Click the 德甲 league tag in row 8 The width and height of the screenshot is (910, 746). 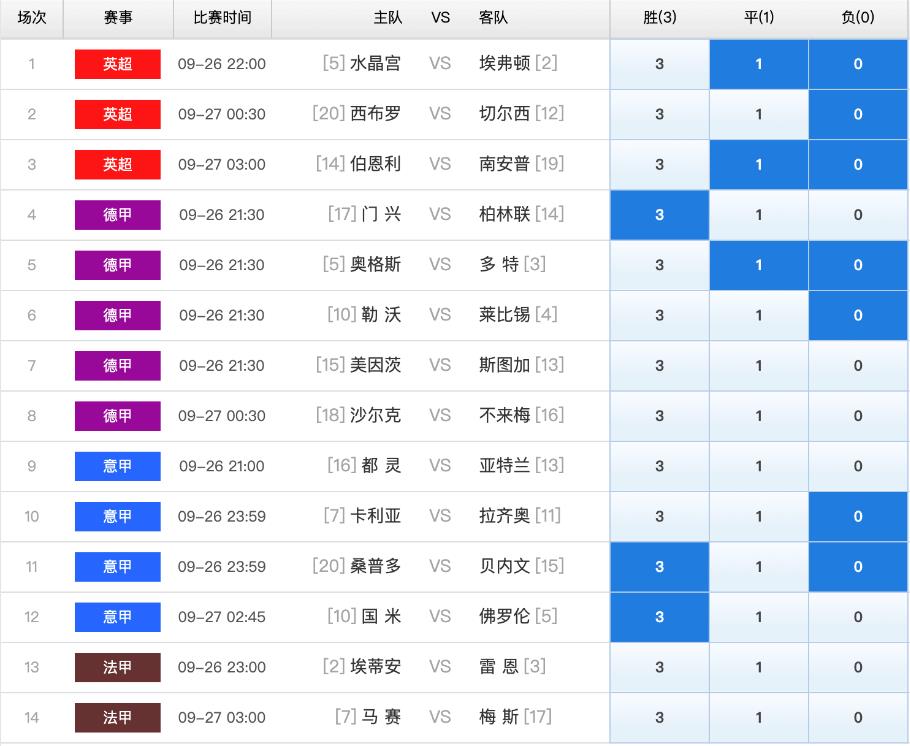tap(118, 416)
